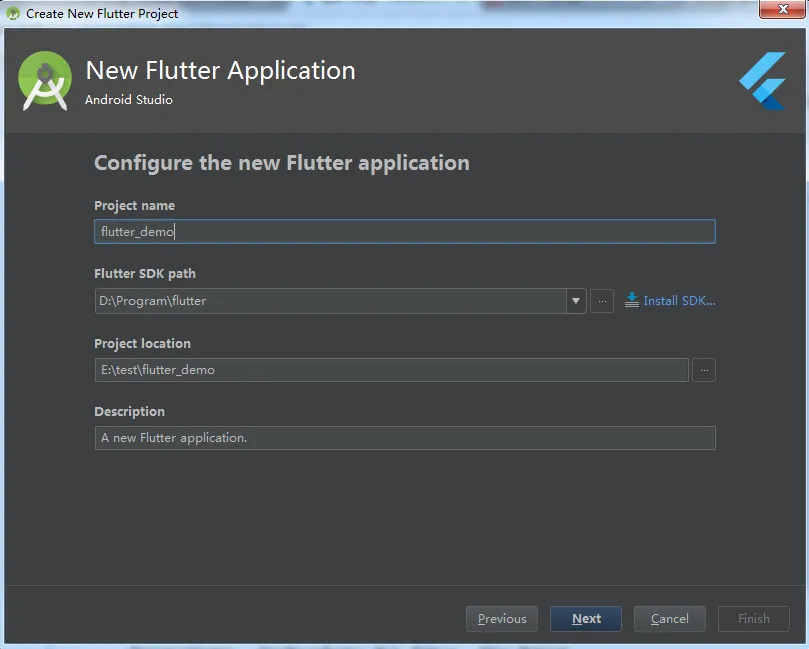This screenshot has width=809, height=649.
Task: Click the Flutter logo in header
Action: tap(762, 82)
